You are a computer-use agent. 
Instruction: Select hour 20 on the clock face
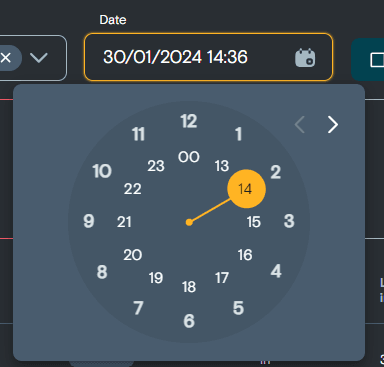point(133,255)
